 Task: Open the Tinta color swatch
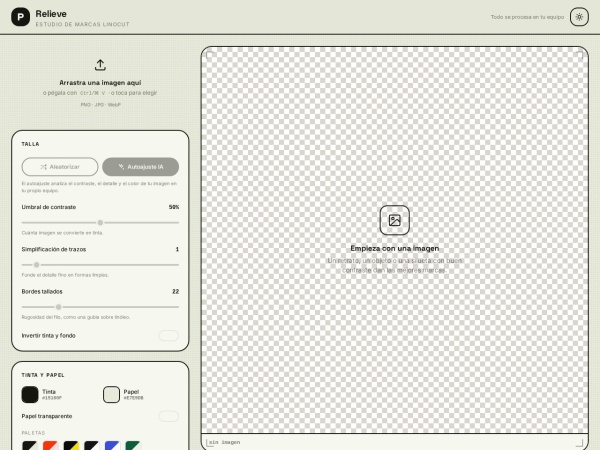30,395
